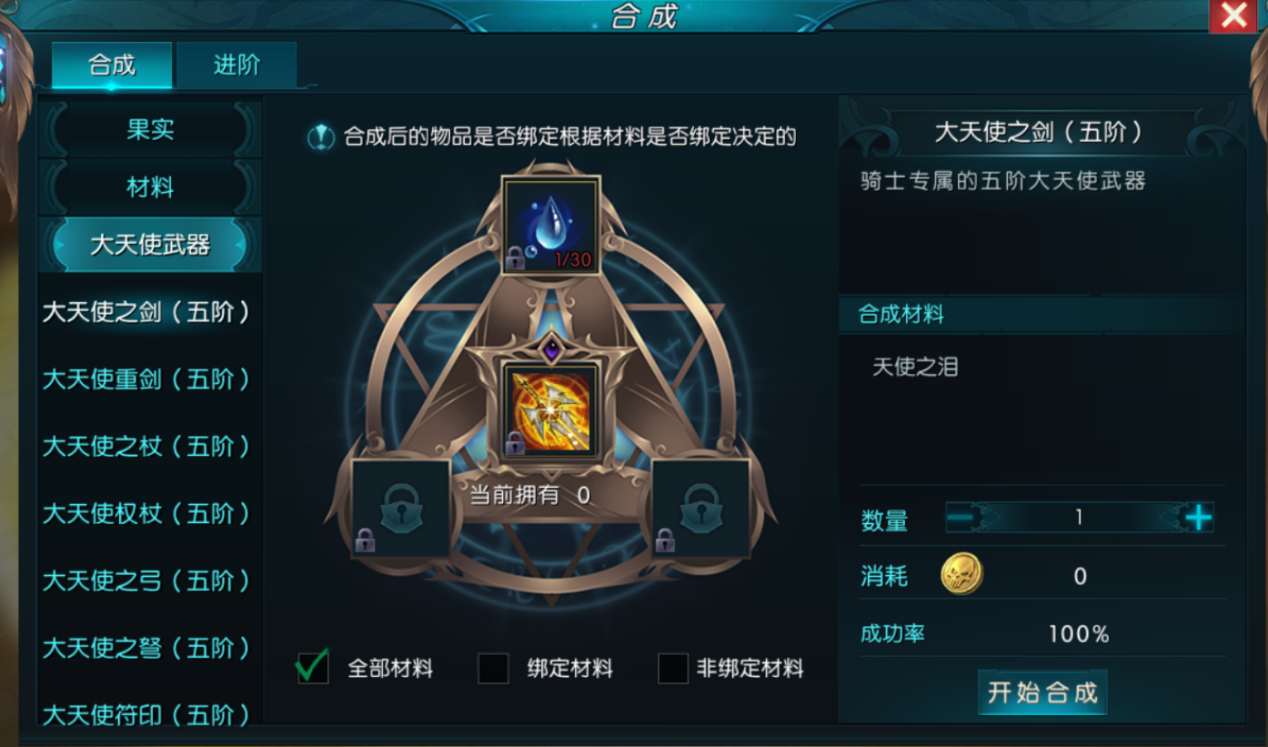Click the gold coin cost icon
Viewport: 1268px width, 747px height.
point(961,575)
